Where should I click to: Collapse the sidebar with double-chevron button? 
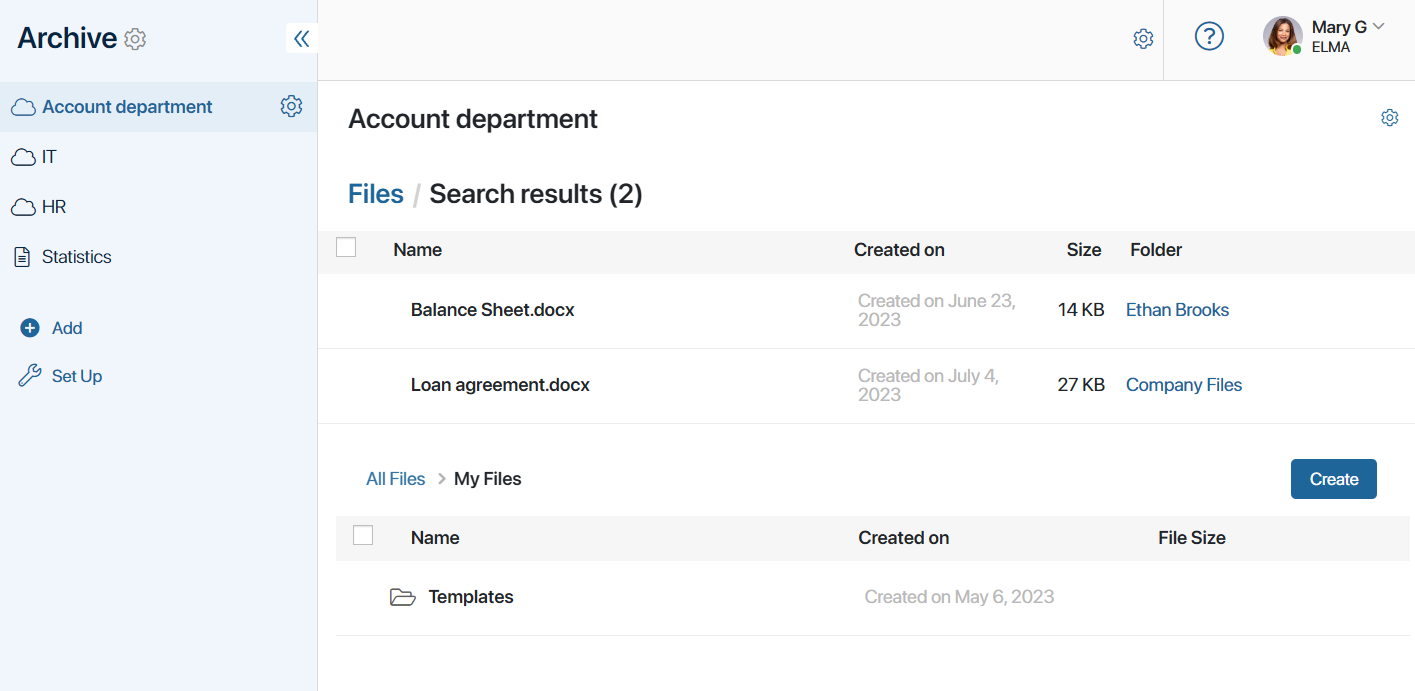pyautogui.click(x=301, y=38)
